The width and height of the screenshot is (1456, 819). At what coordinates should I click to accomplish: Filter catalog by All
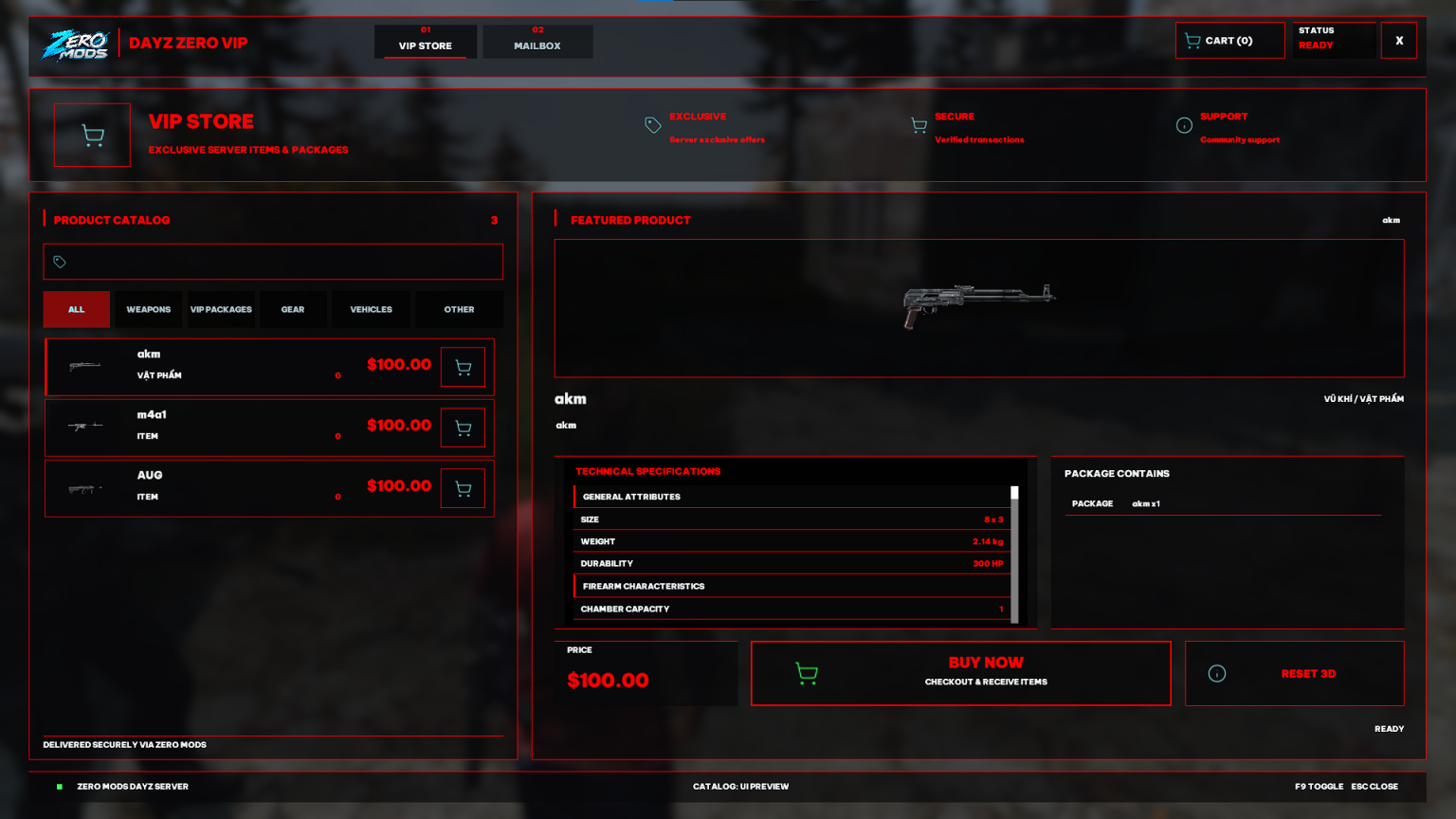coord(77,310)
